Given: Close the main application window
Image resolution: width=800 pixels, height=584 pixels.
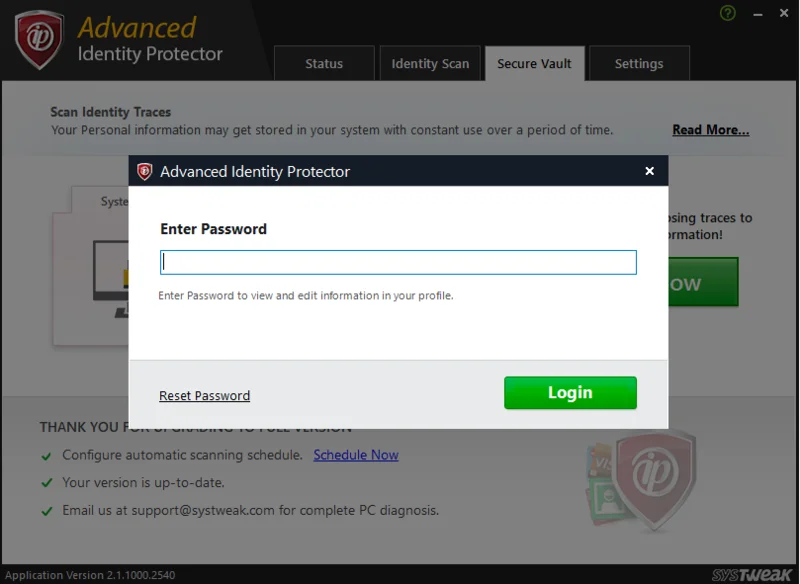Looking at the screenshot, I should point(784,13).
